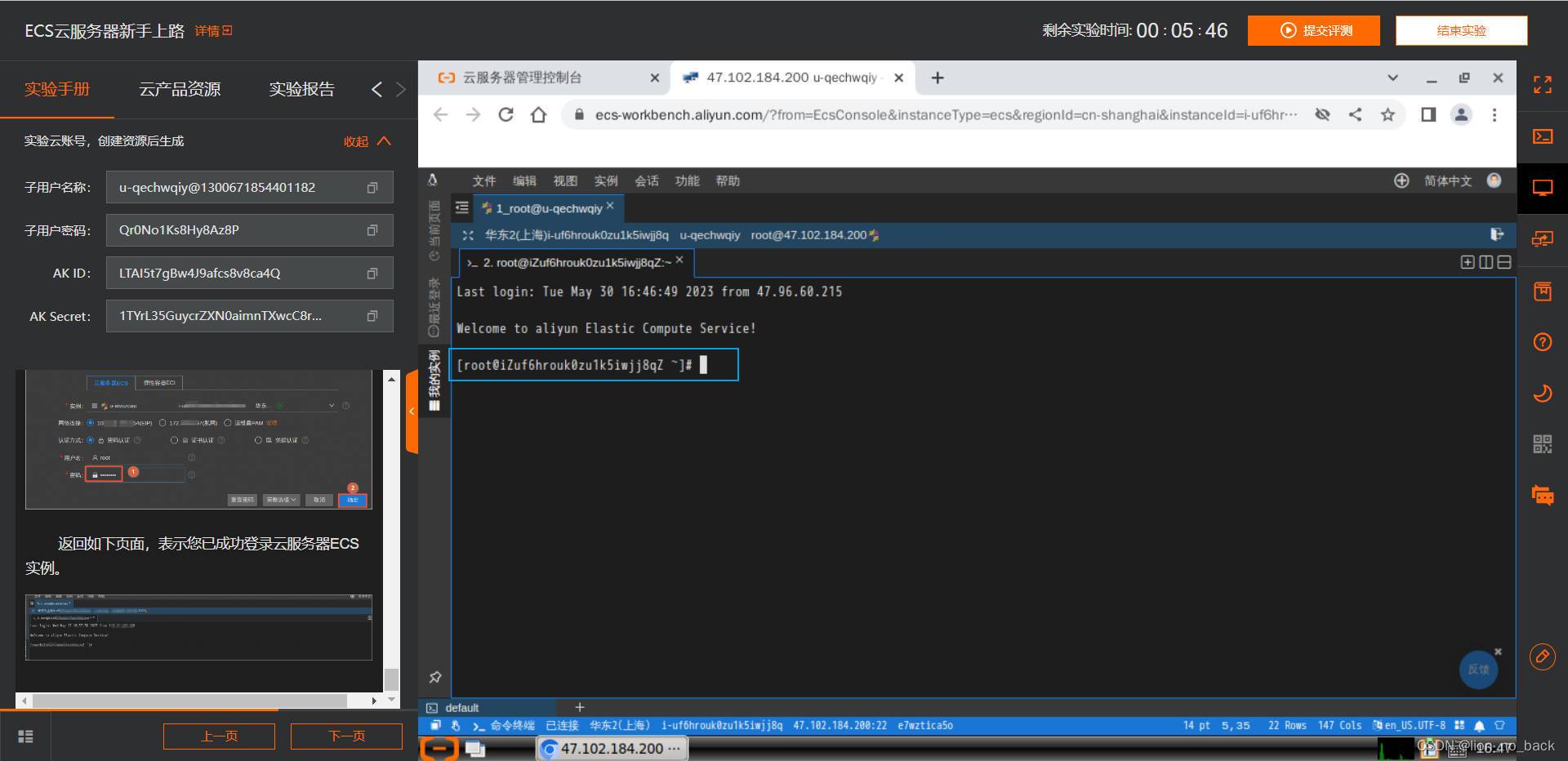1568x761 pixels.
Task: Click the 提交评测 button
Action: [x=1314, y=30]
